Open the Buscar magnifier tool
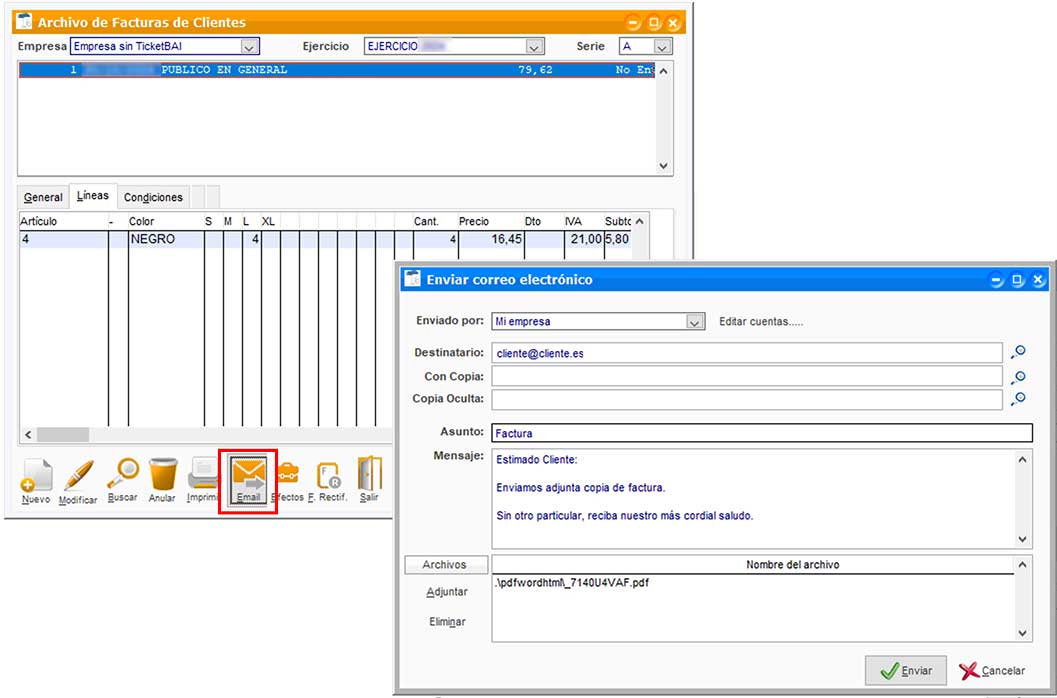1057x698 pixels. point(123,481)
